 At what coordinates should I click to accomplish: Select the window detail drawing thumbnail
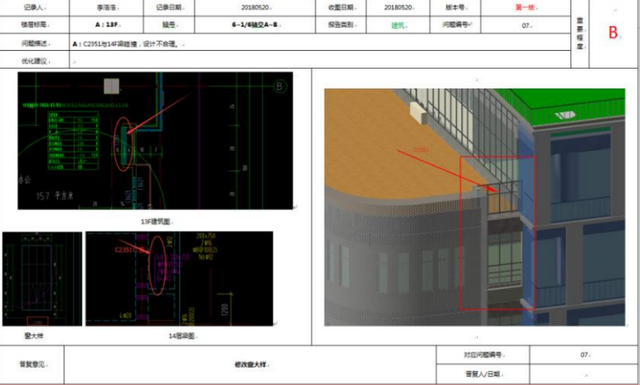click(x=42, y=279)
